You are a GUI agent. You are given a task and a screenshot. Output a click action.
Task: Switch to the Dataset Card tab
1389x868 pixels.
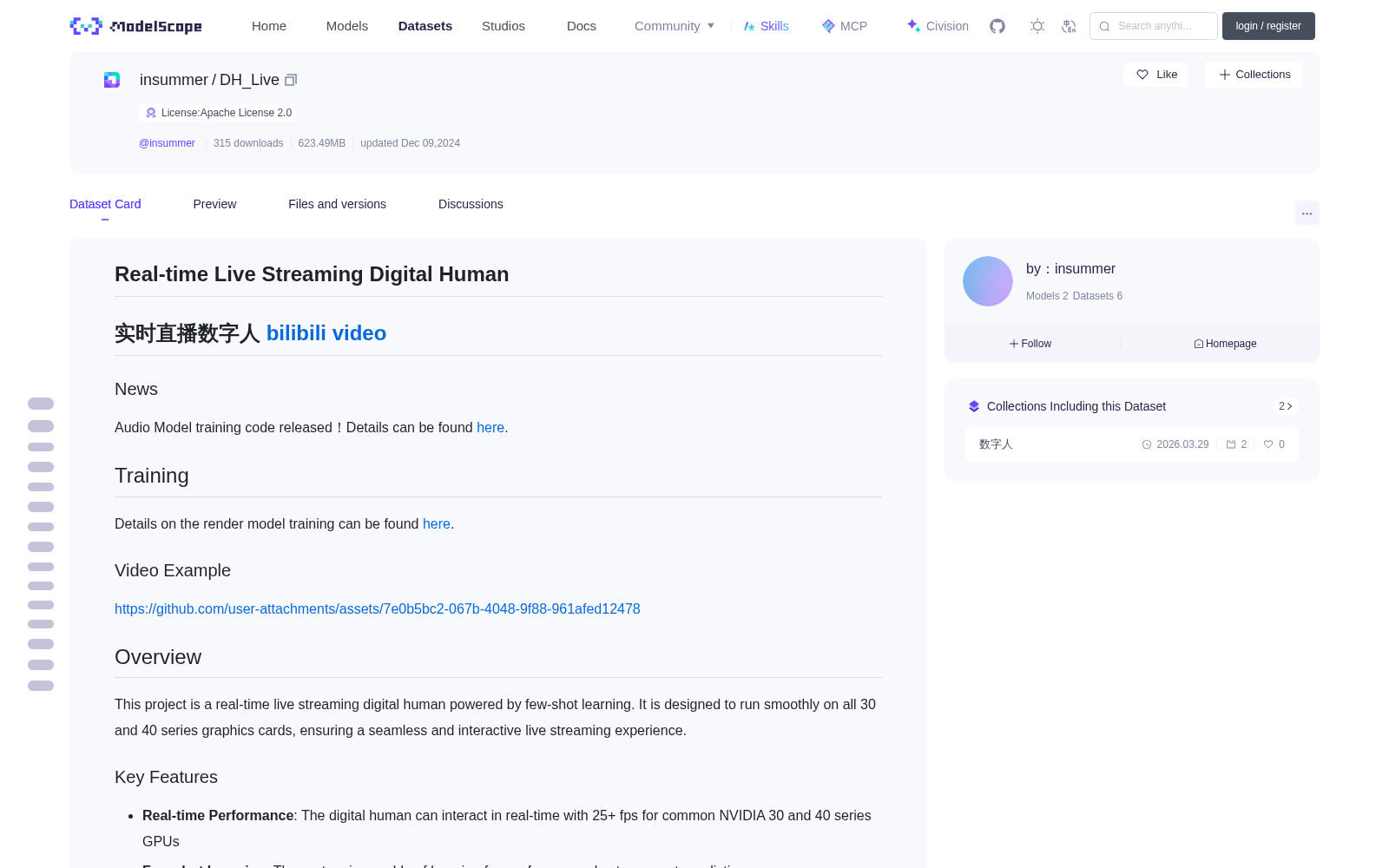105,204
